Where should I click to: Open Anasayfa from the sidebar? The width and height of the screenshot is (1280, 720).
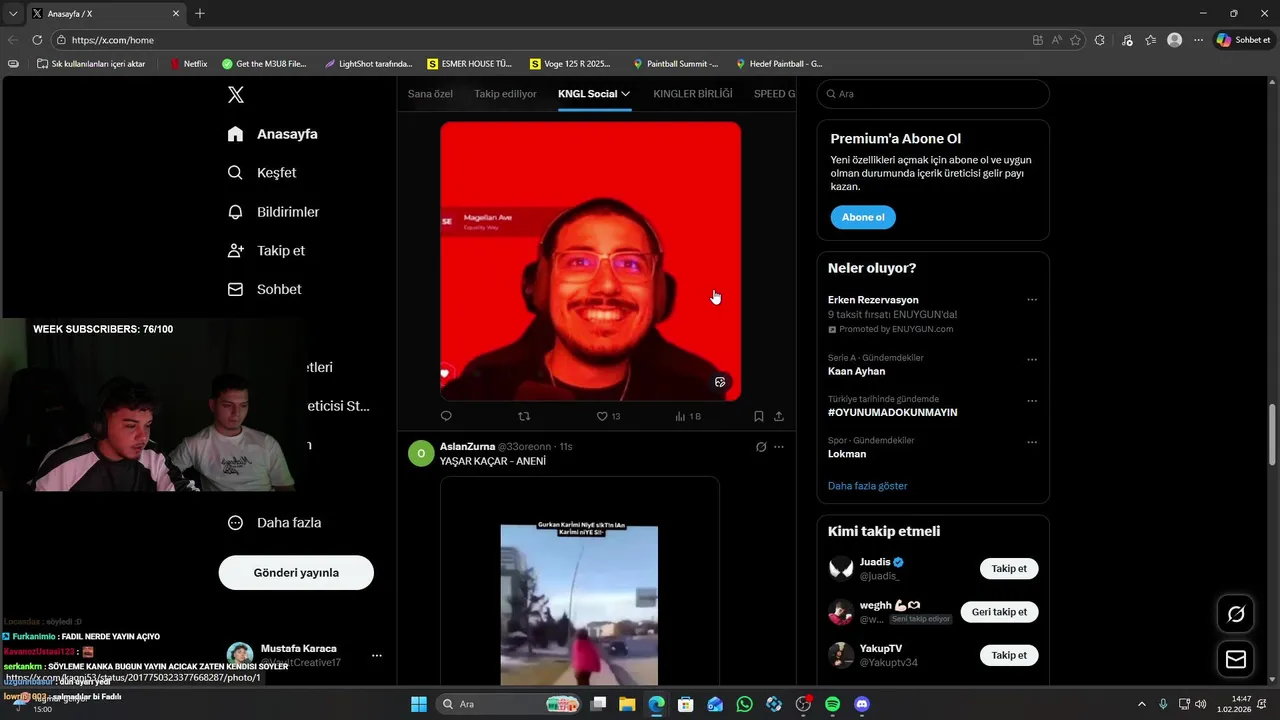pyautogui.click(x=272, y=134)
